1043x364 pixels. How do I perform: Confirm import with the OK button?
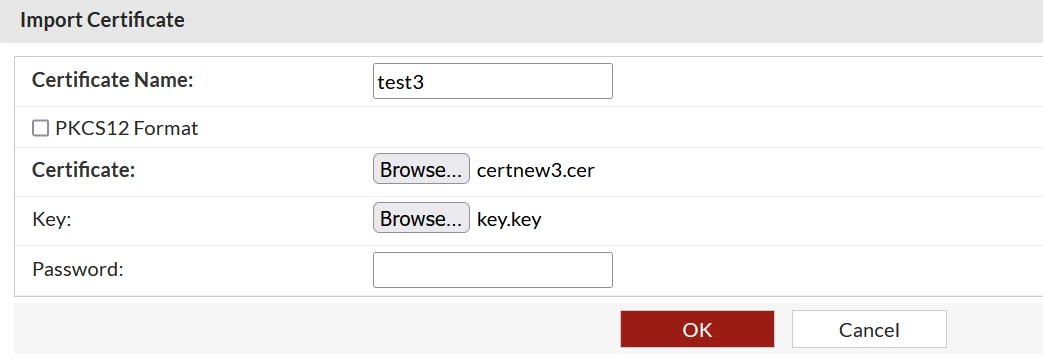pyautogui.click(x=697, y=329)
